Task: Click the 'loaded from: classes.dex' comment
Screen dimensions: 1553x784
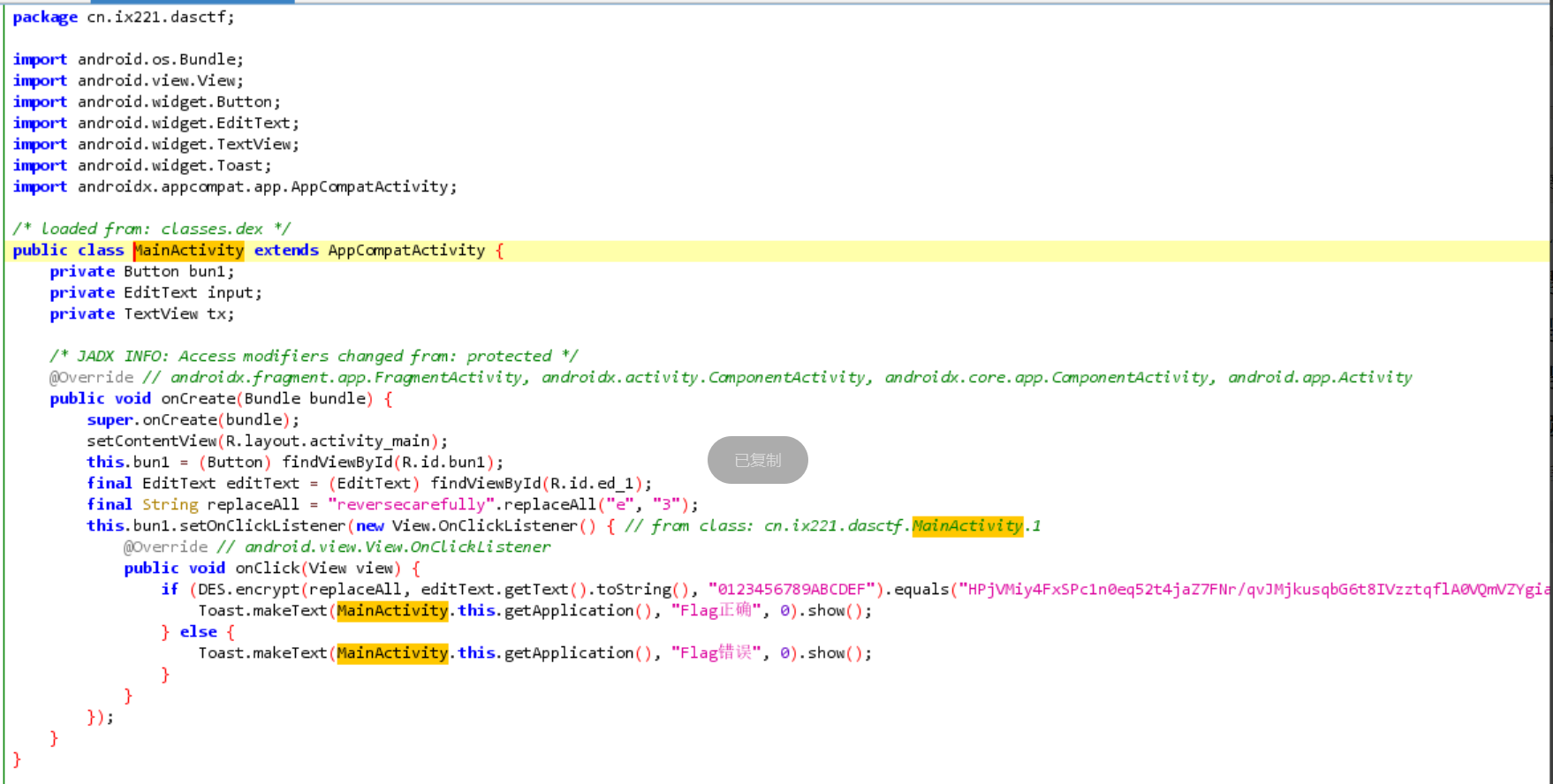Action: point(151,230)
